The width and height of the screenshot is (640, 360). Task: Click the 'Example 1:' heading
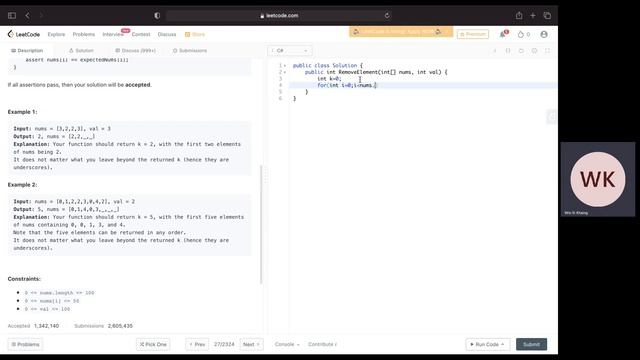(22, 112)
